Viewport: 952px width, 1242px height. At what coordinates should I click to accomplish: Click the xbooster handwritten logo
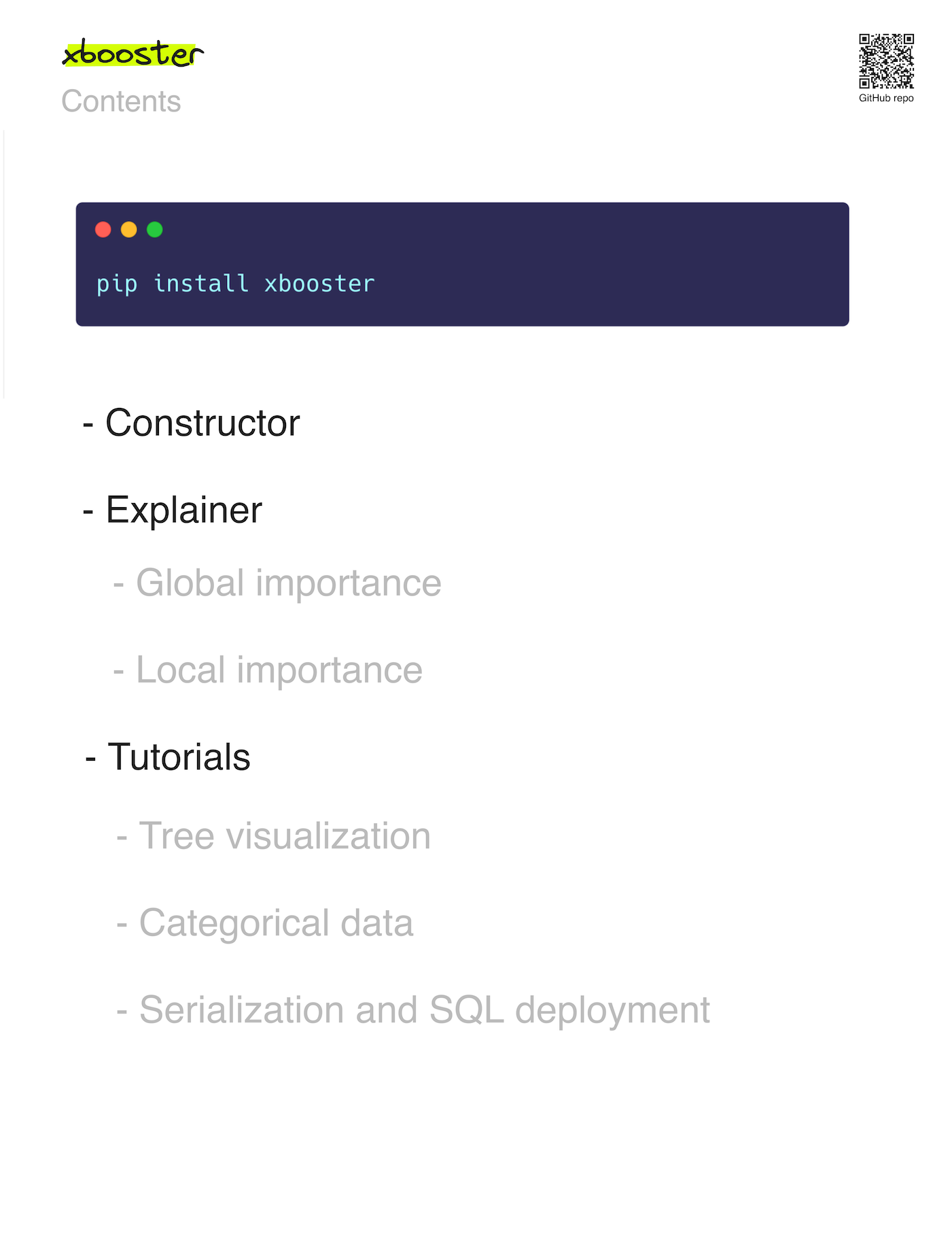133,54
